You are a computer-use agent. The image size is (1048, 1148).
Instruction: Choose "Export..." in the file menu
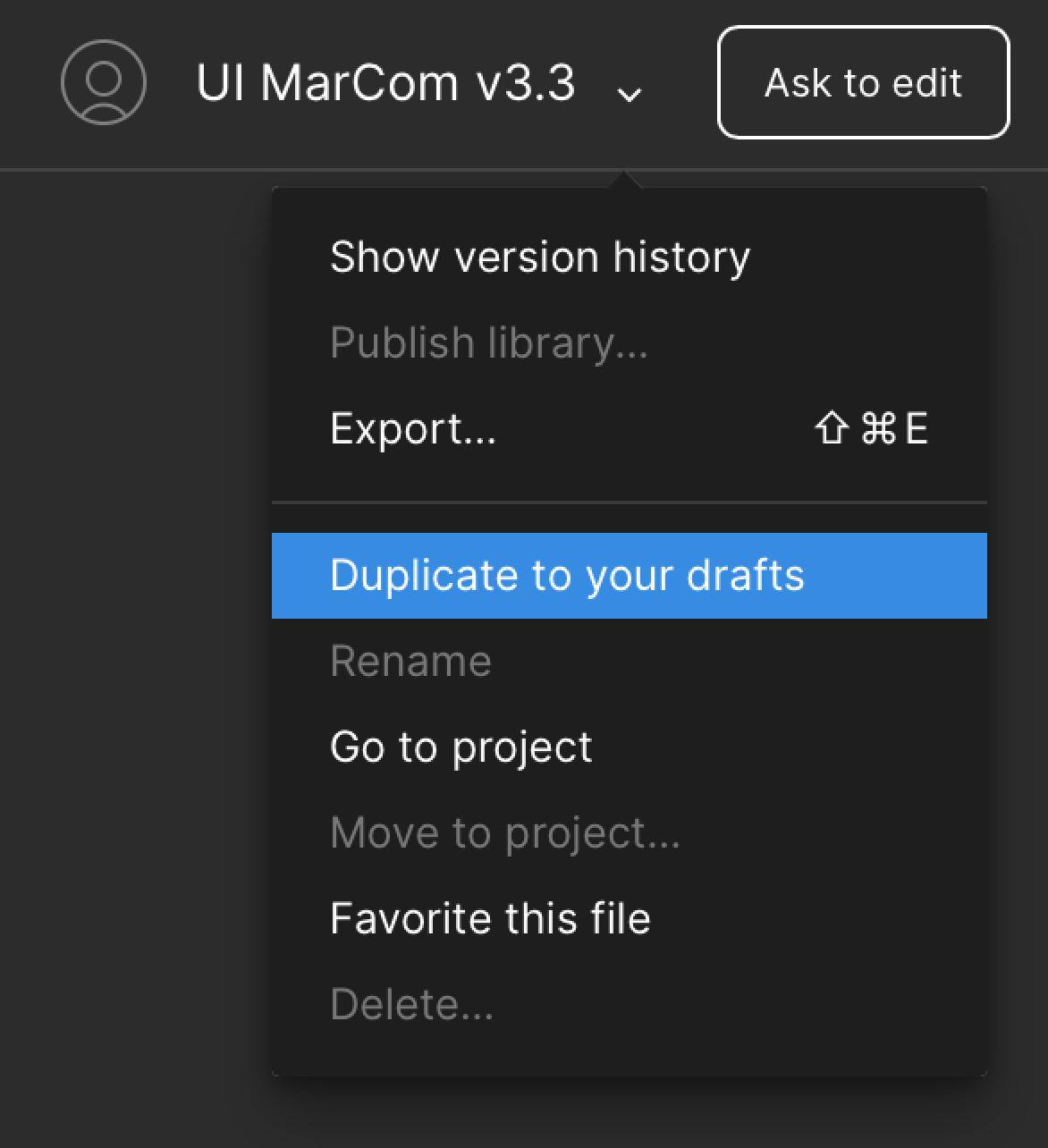(x=412, y=428)
